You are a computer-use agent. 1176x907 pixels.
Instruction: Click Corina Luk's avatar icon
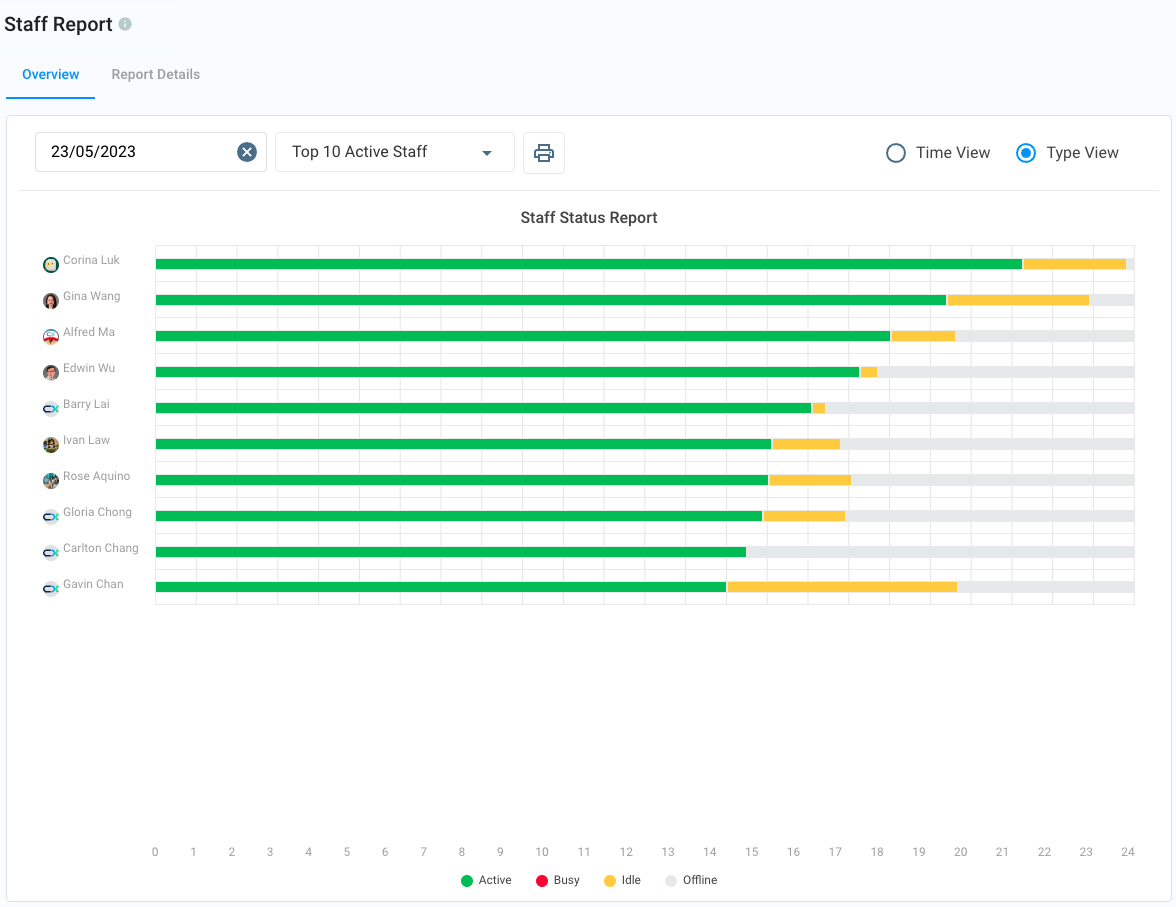click(51, 265)
